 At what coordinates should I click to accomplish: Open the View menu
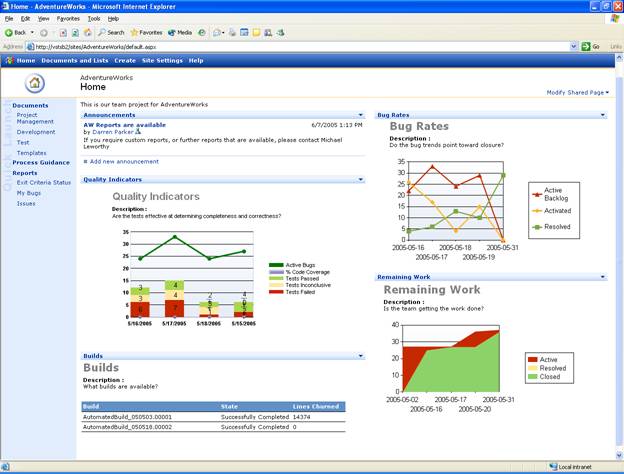43,19
